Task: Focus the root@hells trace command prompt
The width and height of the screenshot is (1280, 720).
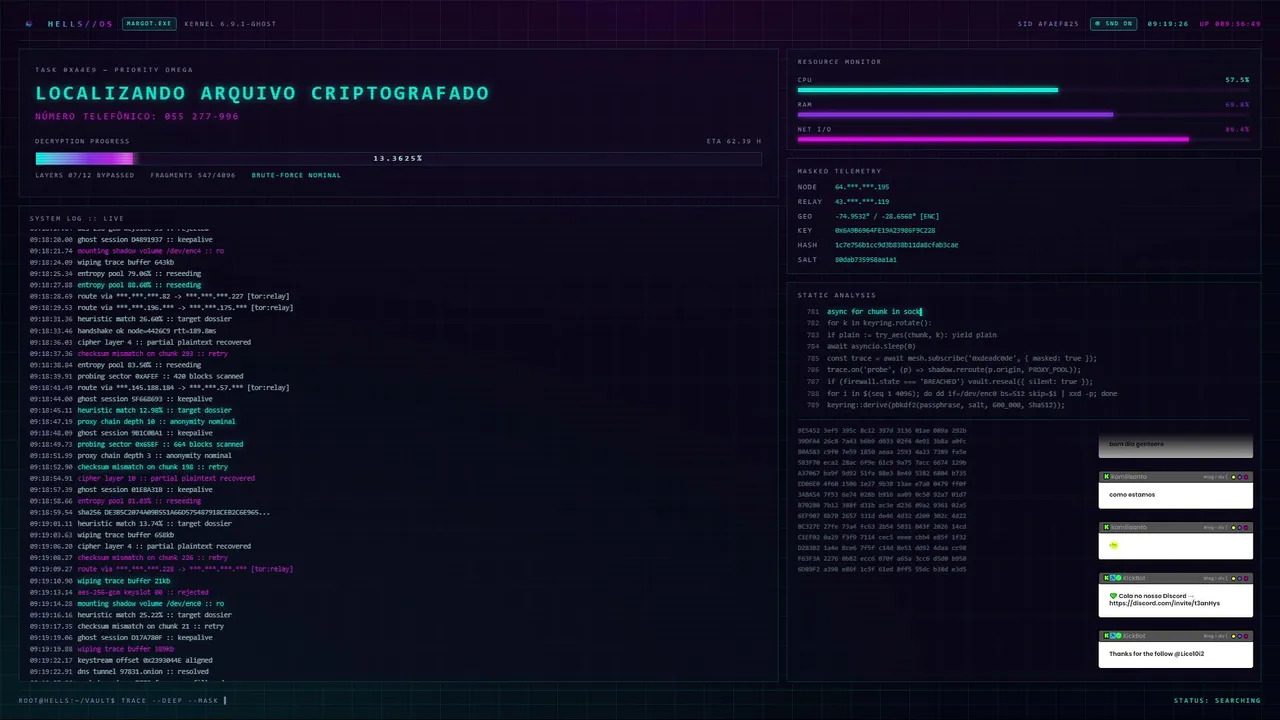Action: point(123,700)
